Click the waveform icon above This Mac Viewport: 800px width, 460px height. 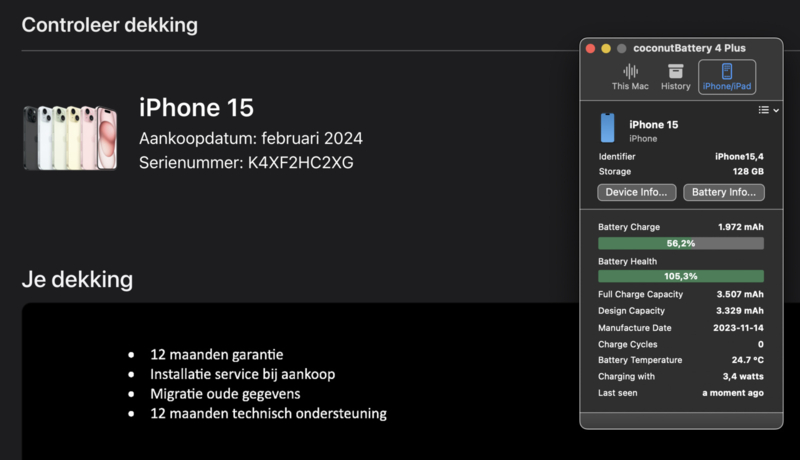[631, 71]
